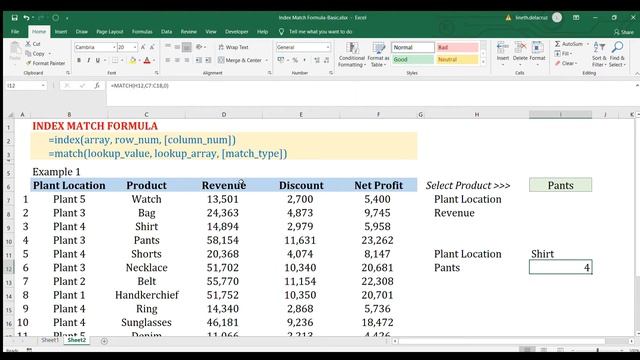
Task: Apply the Neutral cell style
Action: (457, 60)
